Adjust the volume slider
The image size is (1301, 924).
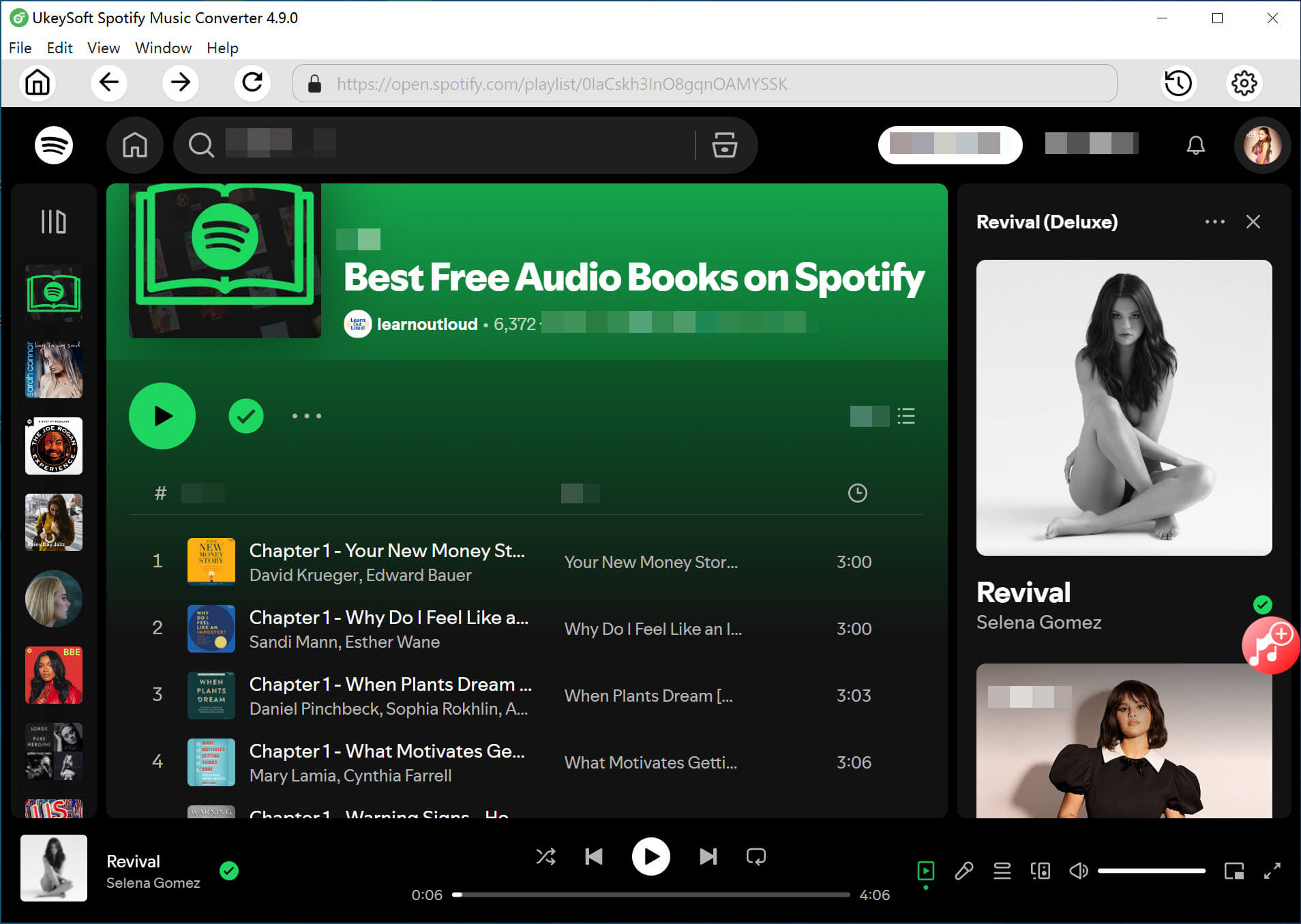[x=1151, y=871]
